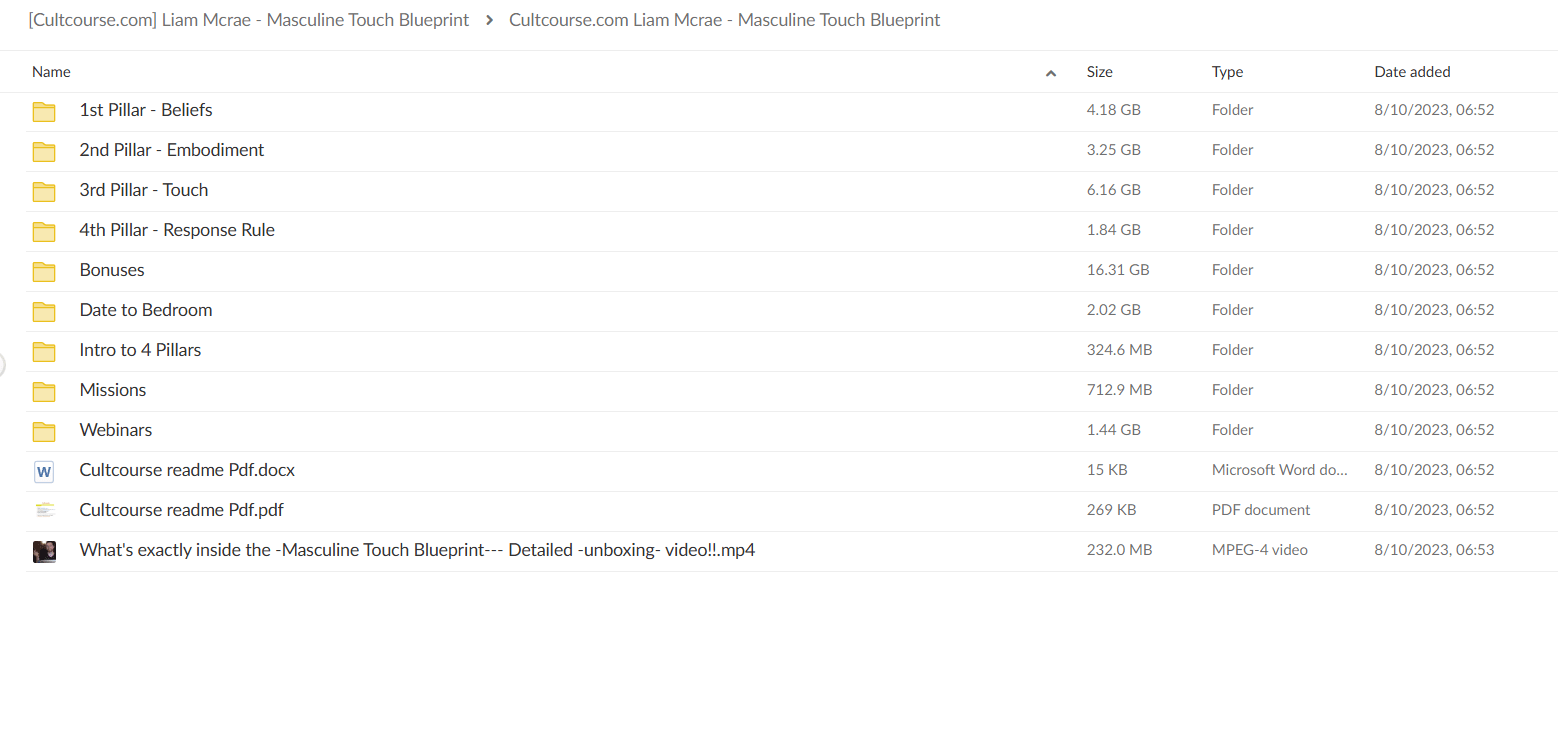Open the Webinars folder name
The image size is (1558, 741).
116,430
